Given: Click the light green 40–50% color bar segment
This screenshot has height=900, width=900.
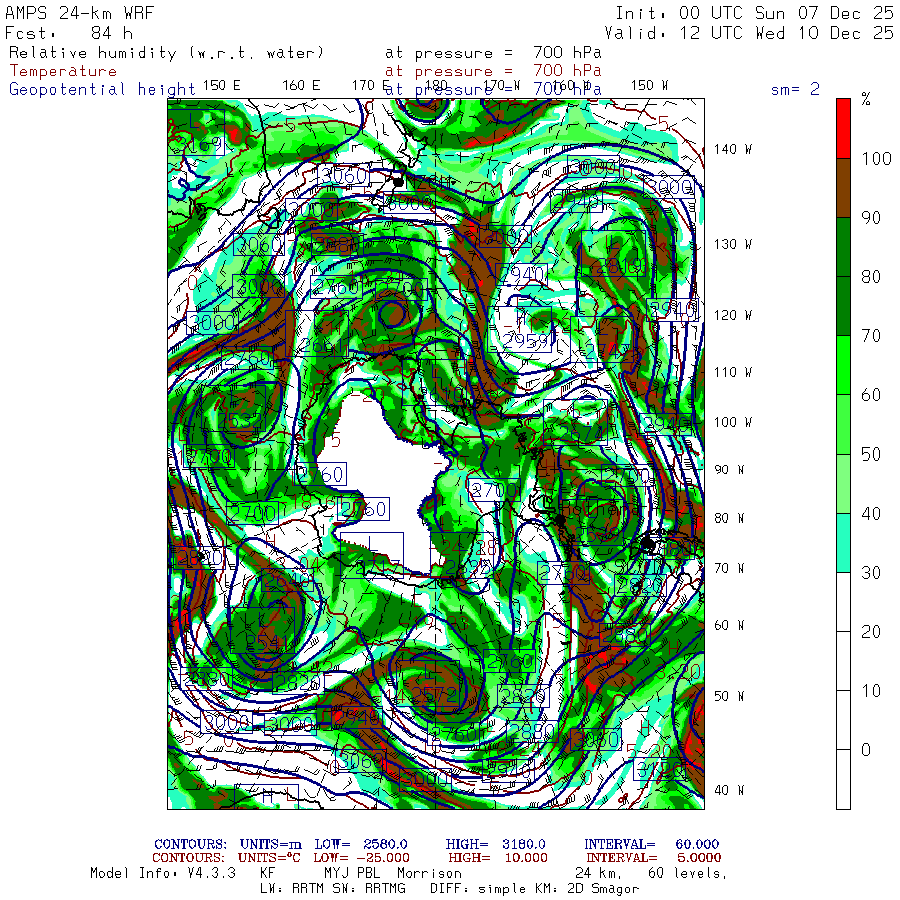Looking at the screenshot, I should (x=843, y=483).
